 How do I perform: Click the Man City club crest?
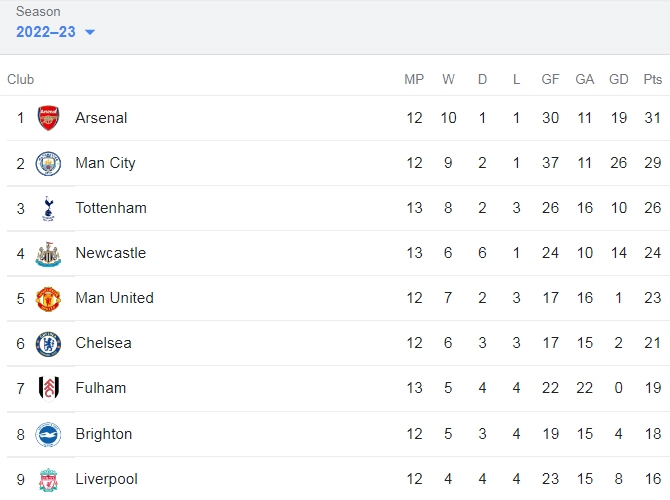(x=48, y=163)
